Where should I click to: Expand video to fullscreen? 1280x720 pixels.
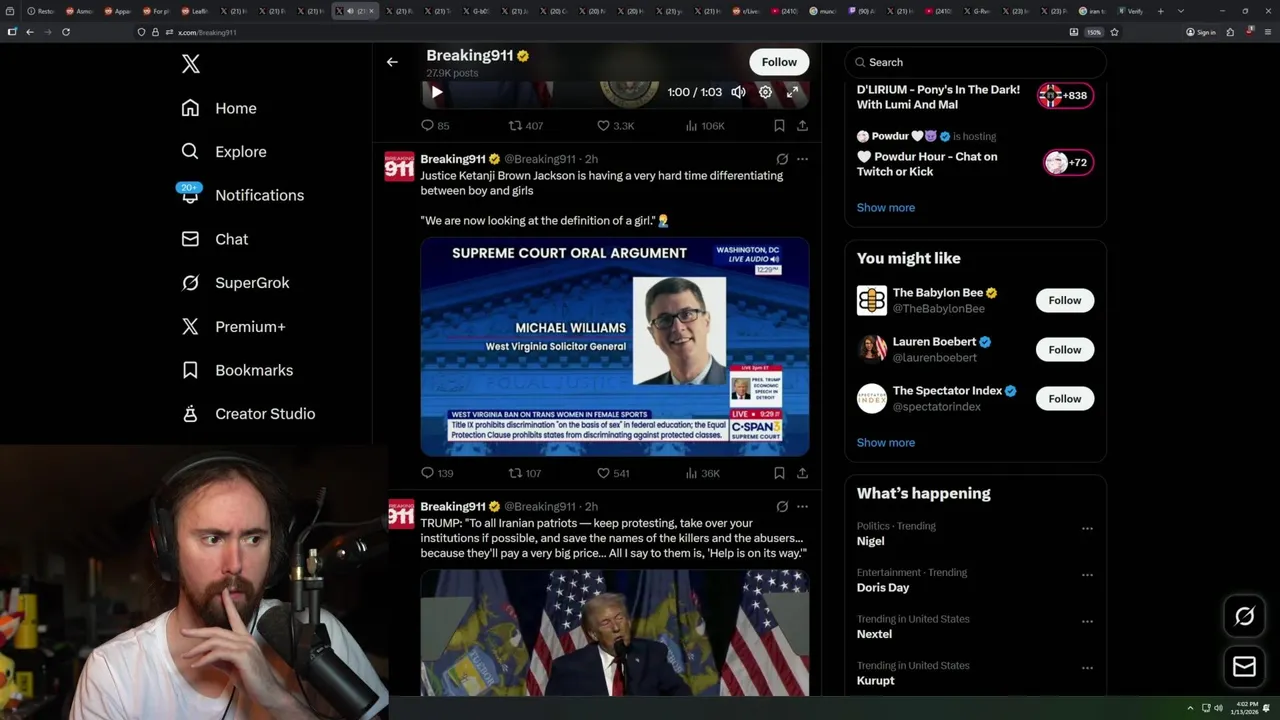pyautogui.click(x=792, y=92)
